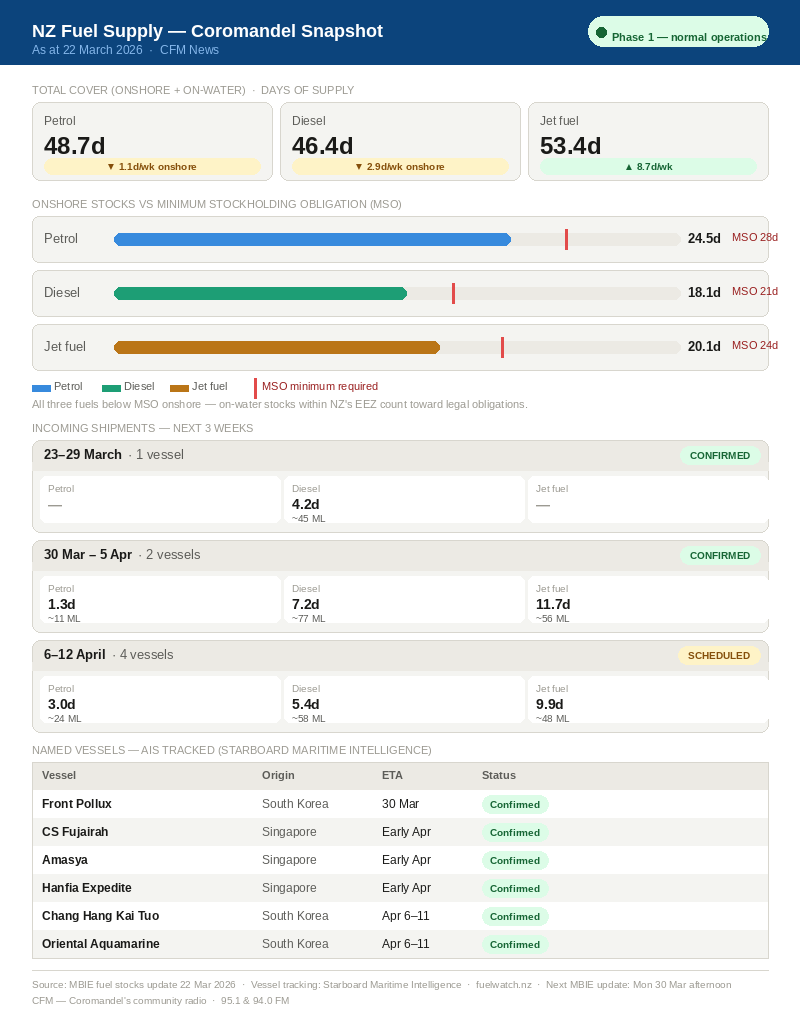Click CONFIRMED badge for 23–29 March shipments
Image resolution: width=800 pixels, height=1014 pixels.
click(719, 455)
